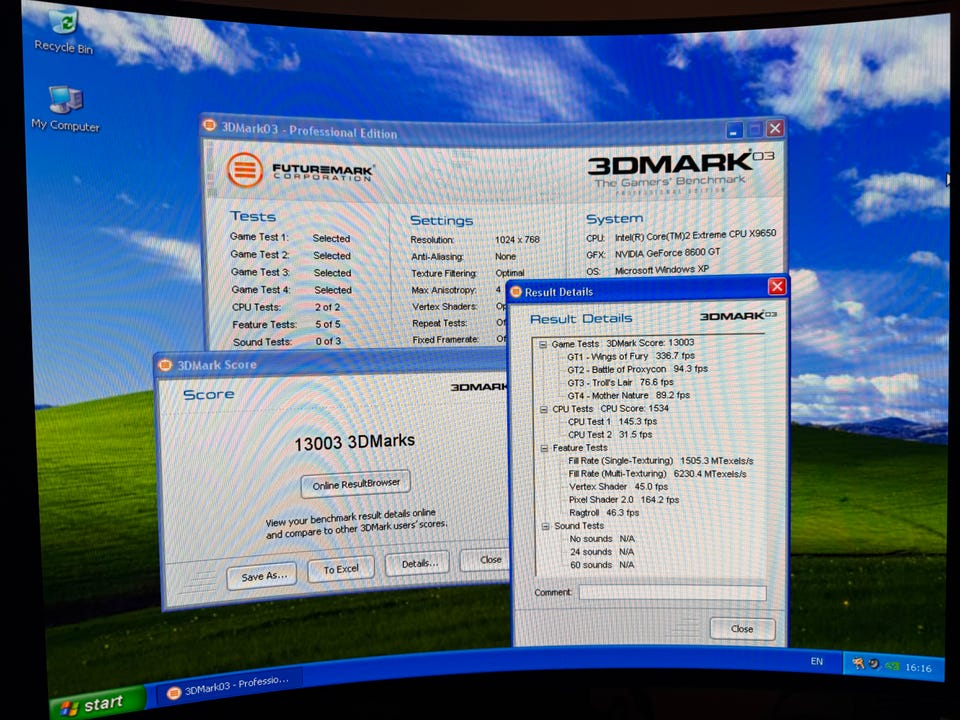Open the Start menu
This screenshot has height=720, width=960.
[98, 704]
